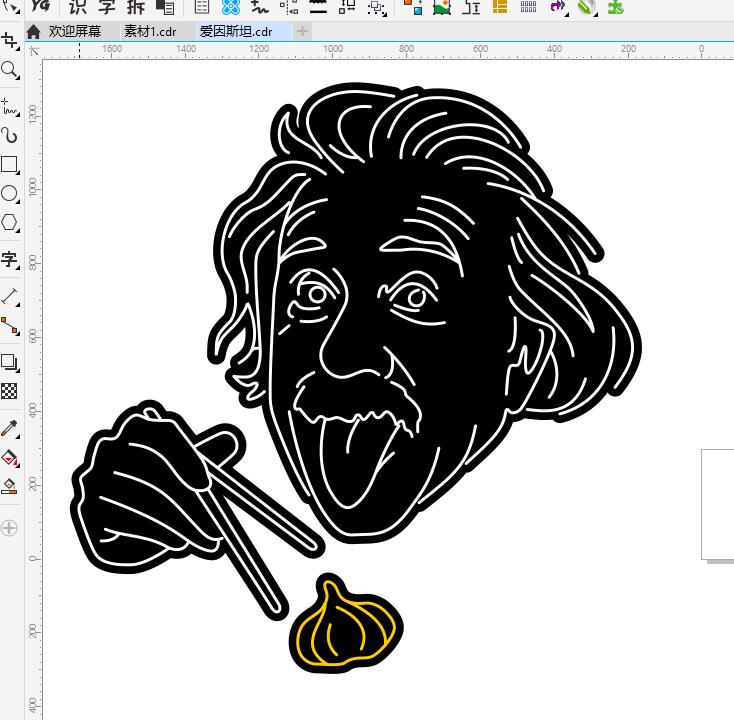The image size is (734, 720).
Task: Click the 识 plugin toolbar icon
Action: [78, 7]
